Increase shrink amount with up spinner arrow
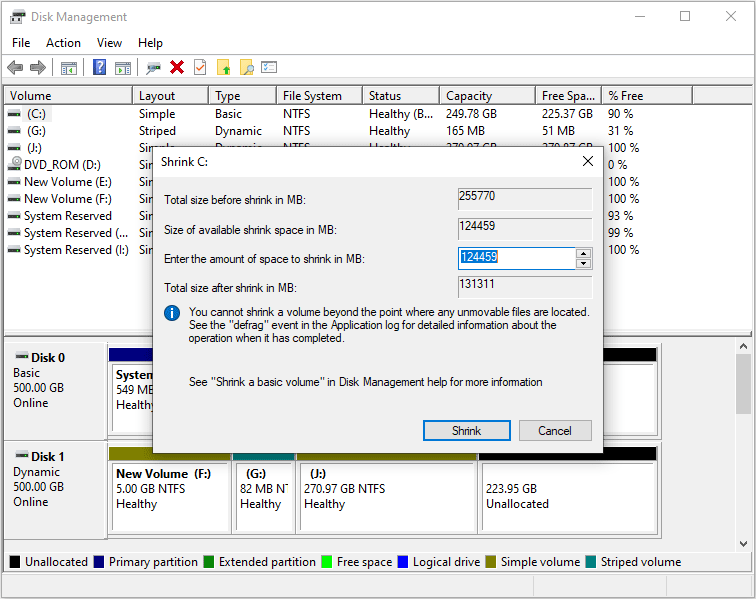756x599 pixels. pyautogui.click(x=583, y=254)
